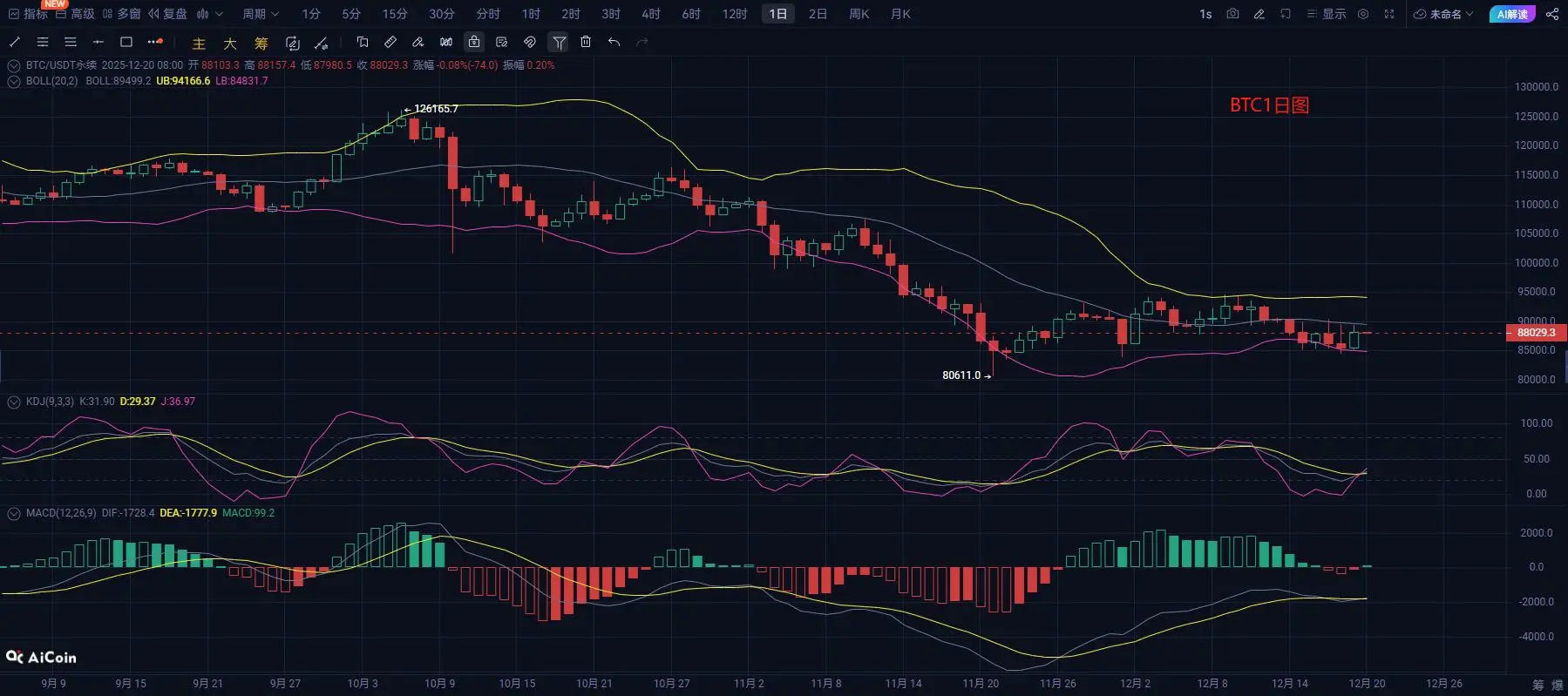Switch to the 1分 timeframe
Image resolution: width=1568 pixels, height=696 pixels.
pyautogui.click(x=311, y=14)
